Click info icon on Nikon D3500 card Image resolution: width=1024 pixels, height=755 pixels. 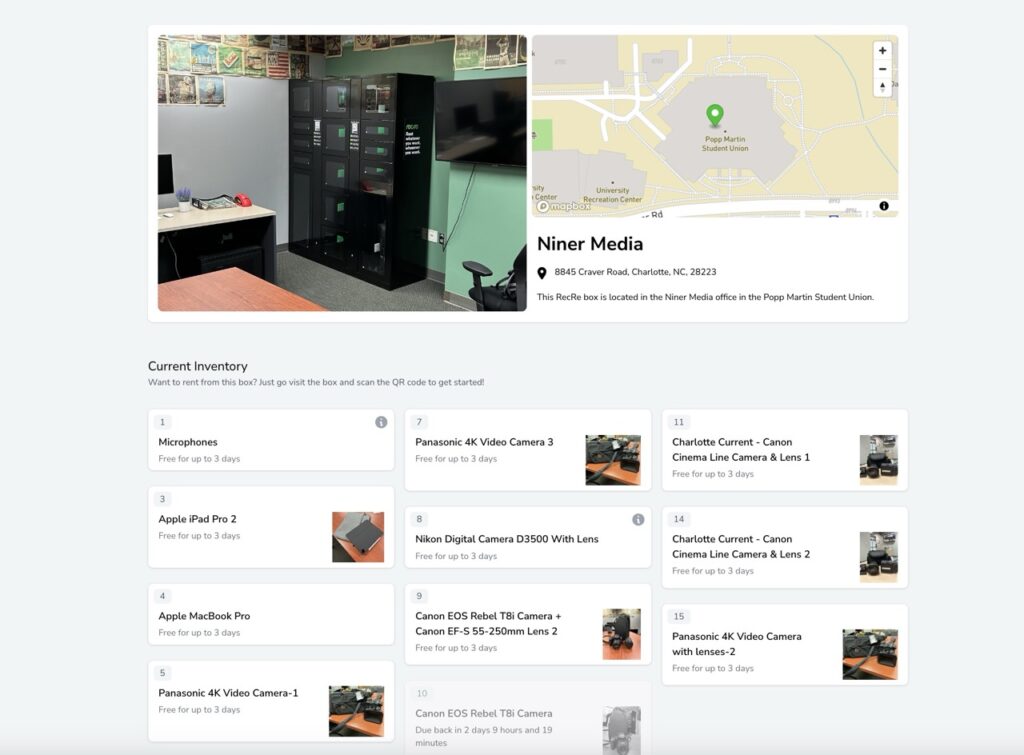[638, 520]
